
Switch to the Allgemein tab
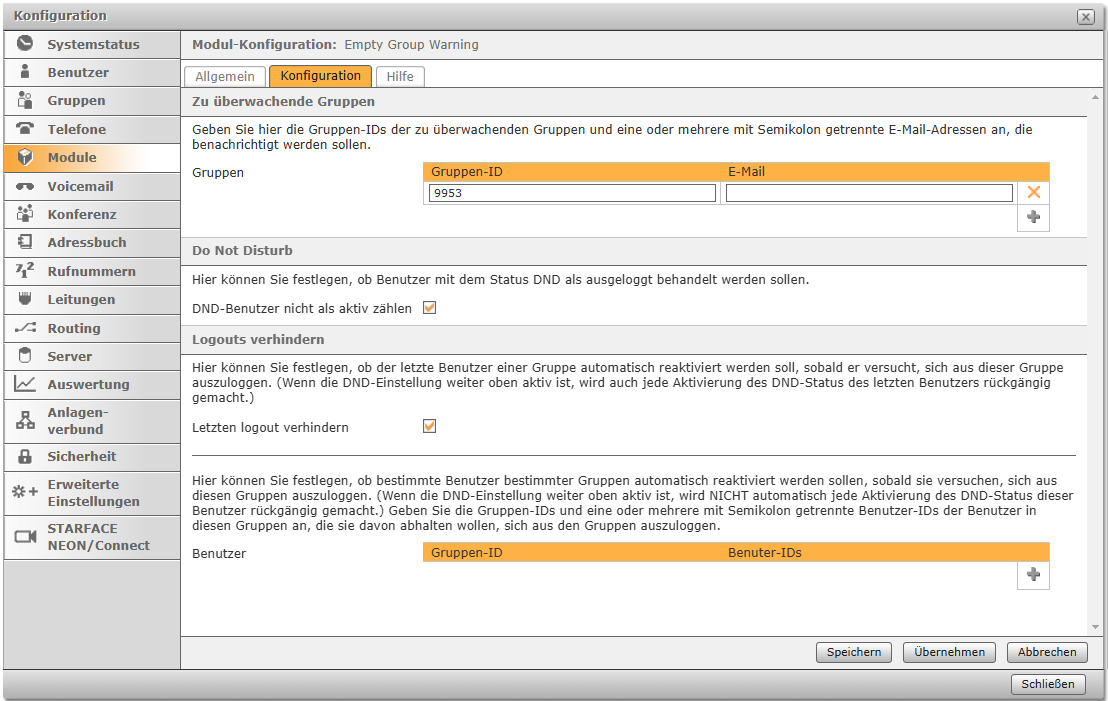pyautogui.click(x=225, y=76)
